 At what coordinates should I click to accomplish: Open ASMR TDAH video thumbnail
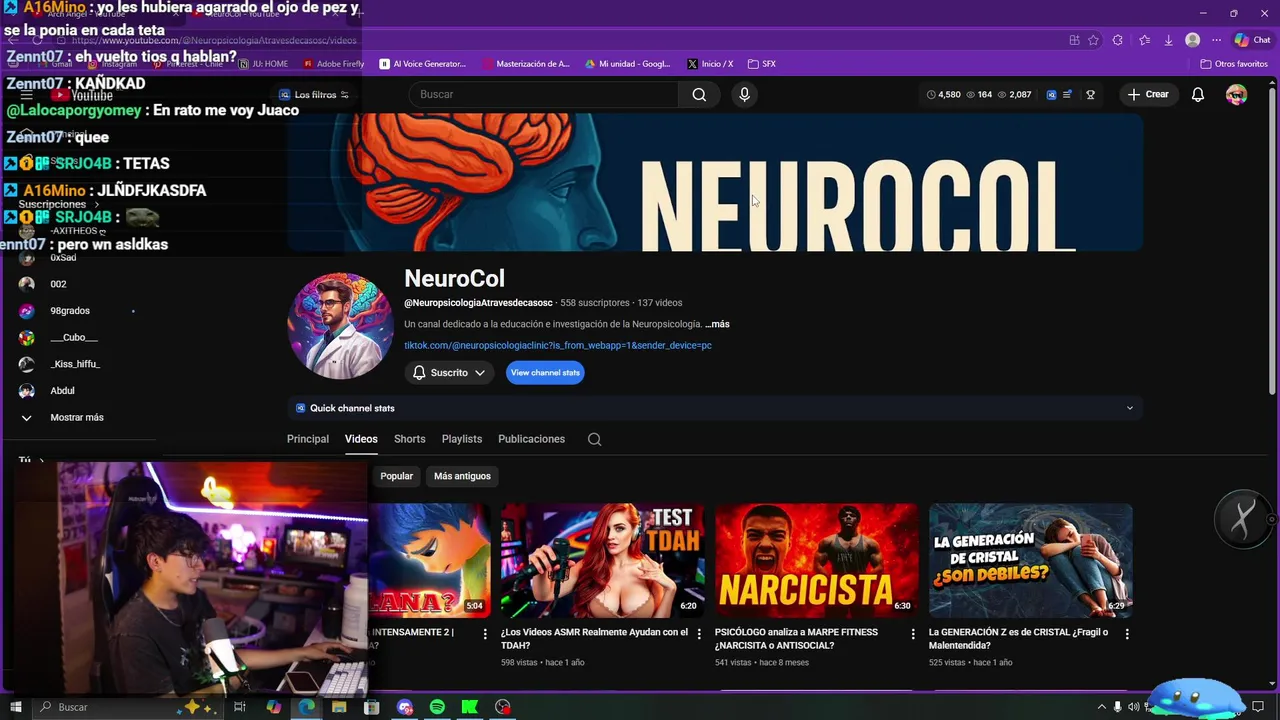coord(603,560)
